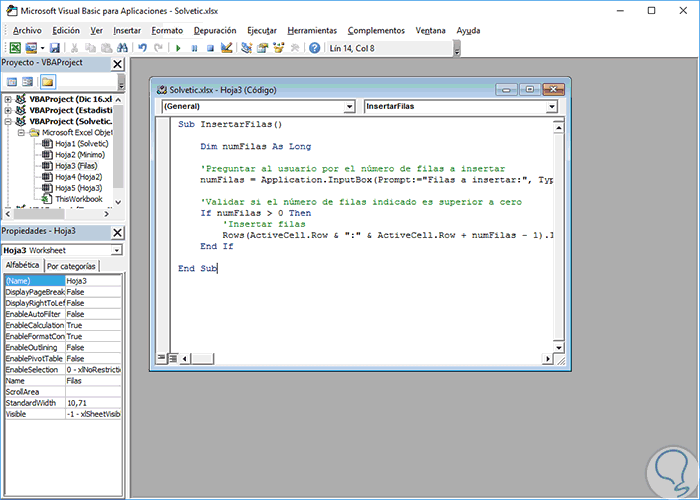The image size is (700, 500).
Task: Click the Undo arrow icon
Action: (143, 47)
